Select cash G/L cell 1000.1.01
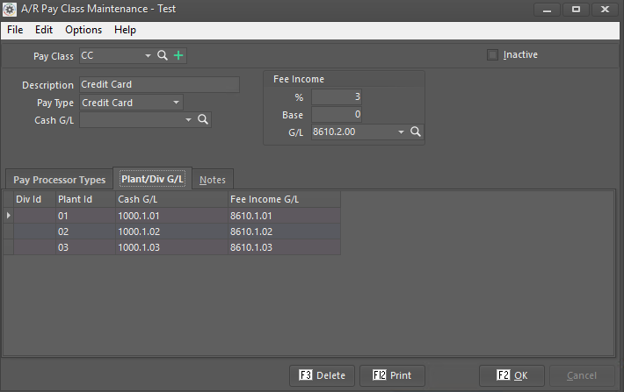 [x=172, y=216]
